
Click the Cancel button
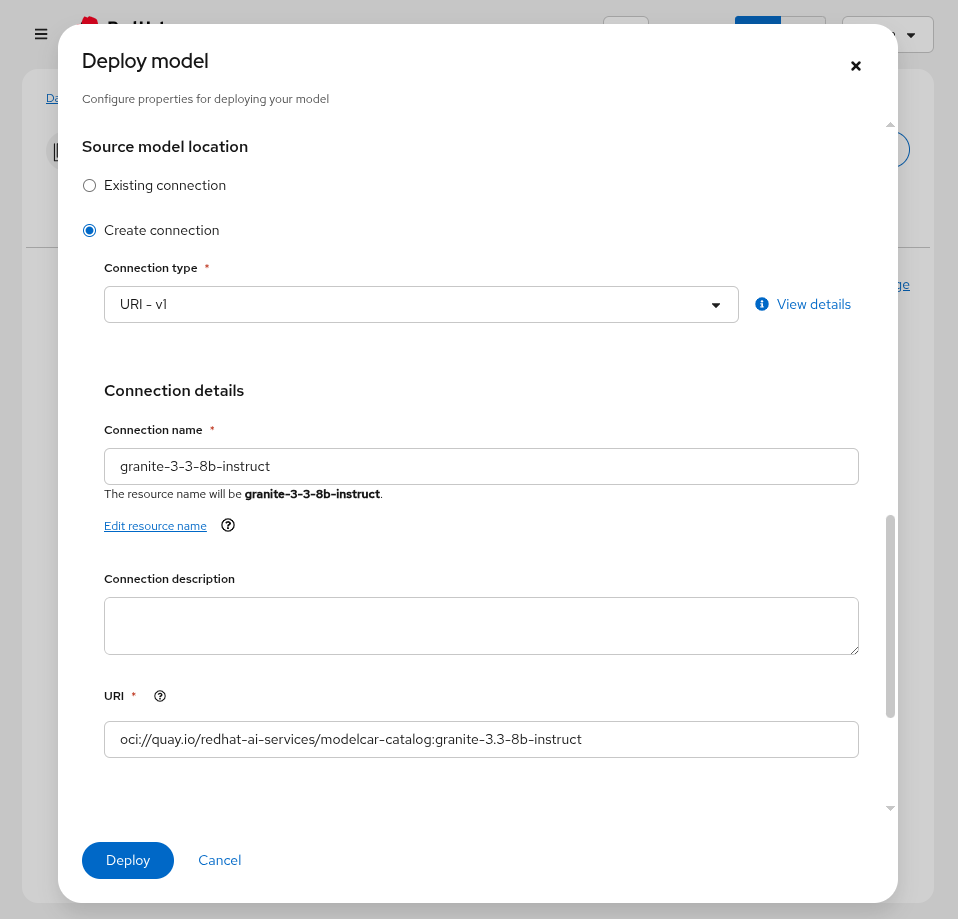point(219,860)
